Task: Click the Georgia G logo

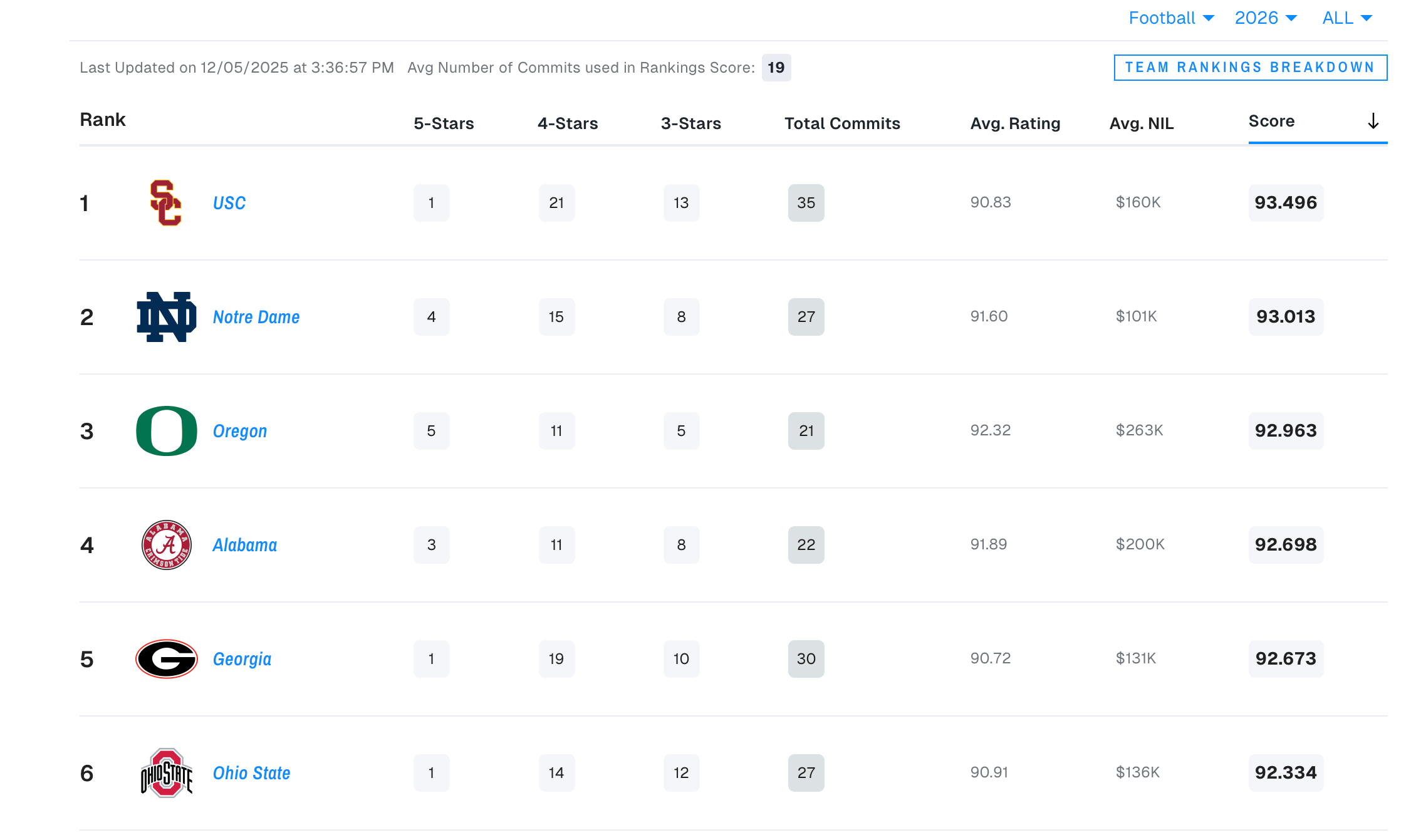Action: (166, 659)
